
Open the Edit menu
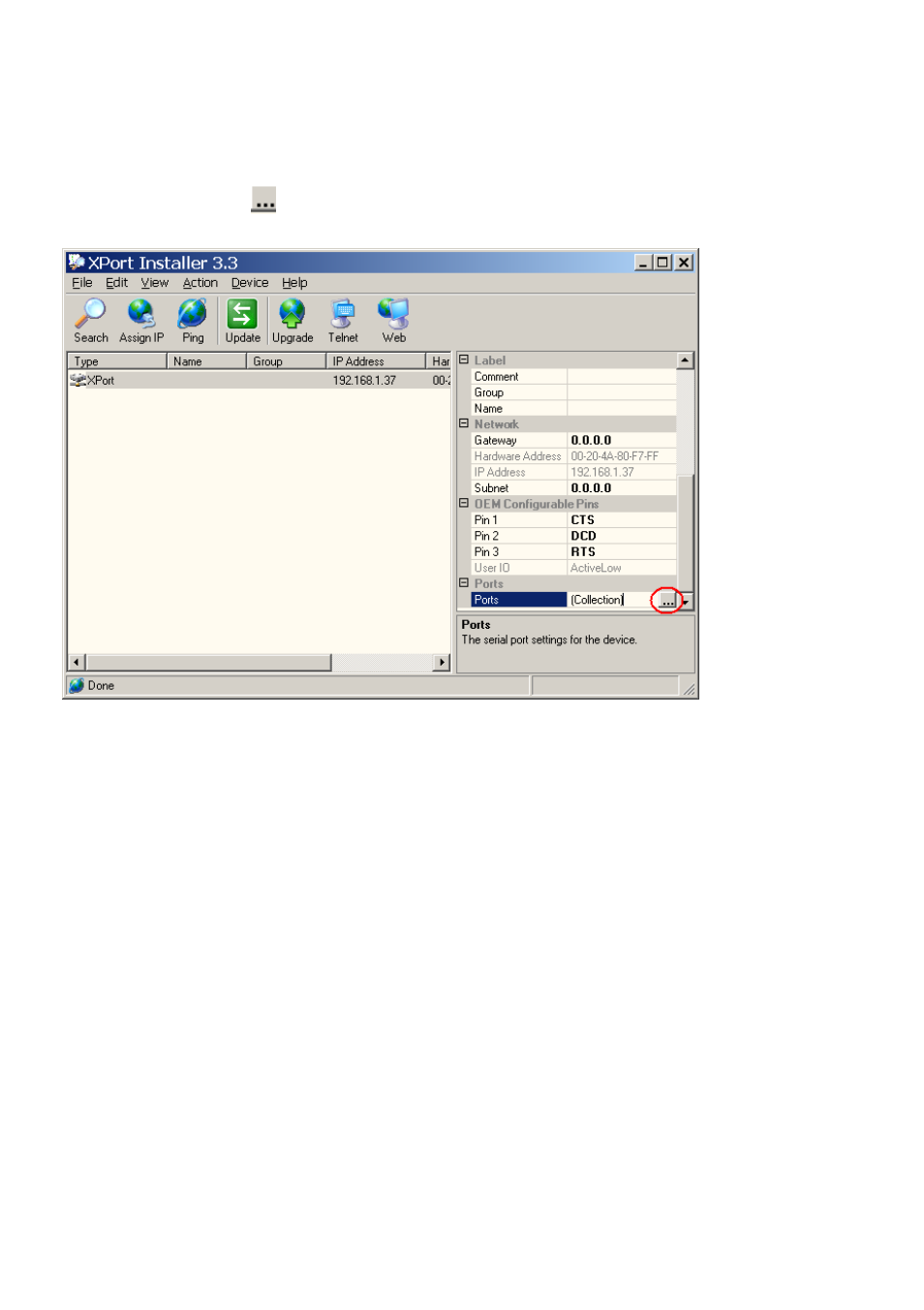click(x=116, y=283)
